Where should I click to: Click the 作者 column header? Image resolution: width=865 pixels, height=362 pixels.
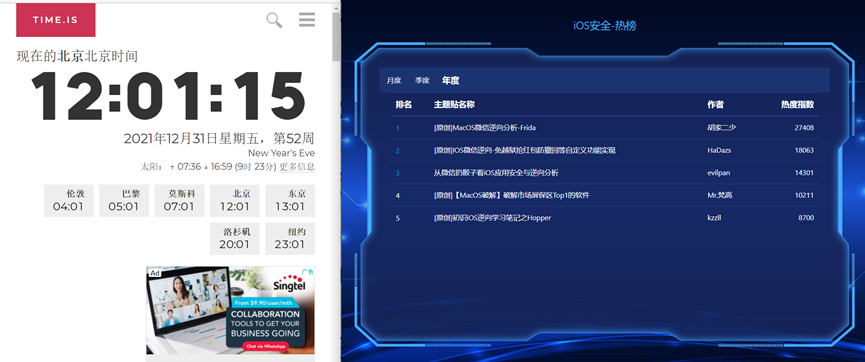716,104
